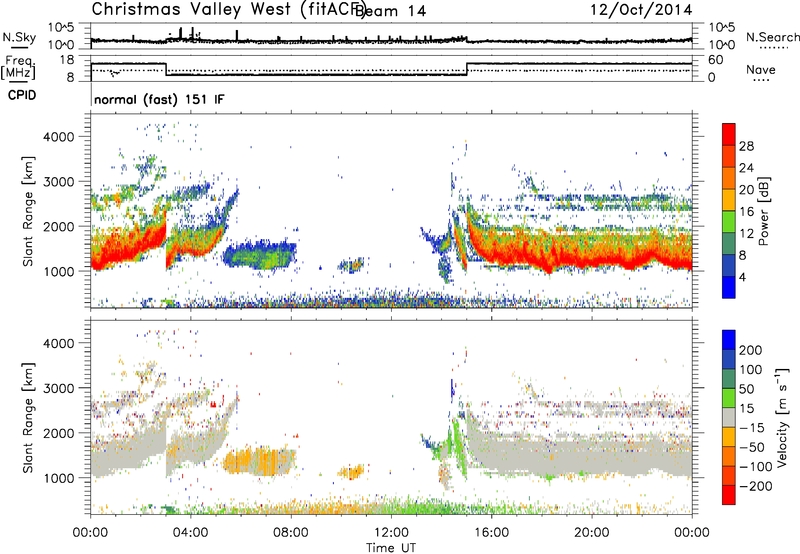Click the '4000' tick on power panel axis
800x554 pixels.
59,137
